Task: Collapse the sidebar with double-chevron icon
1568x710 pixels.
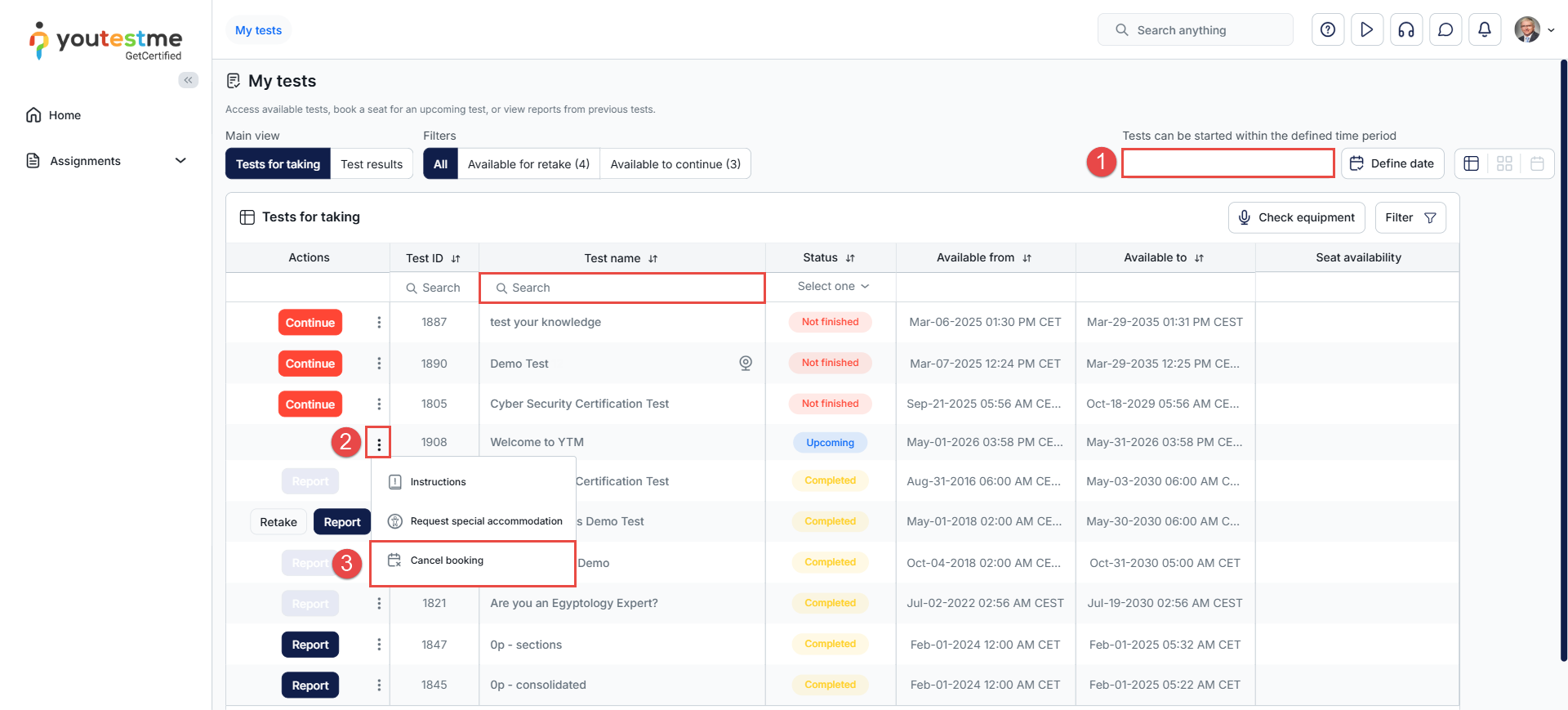Action: 189,80
